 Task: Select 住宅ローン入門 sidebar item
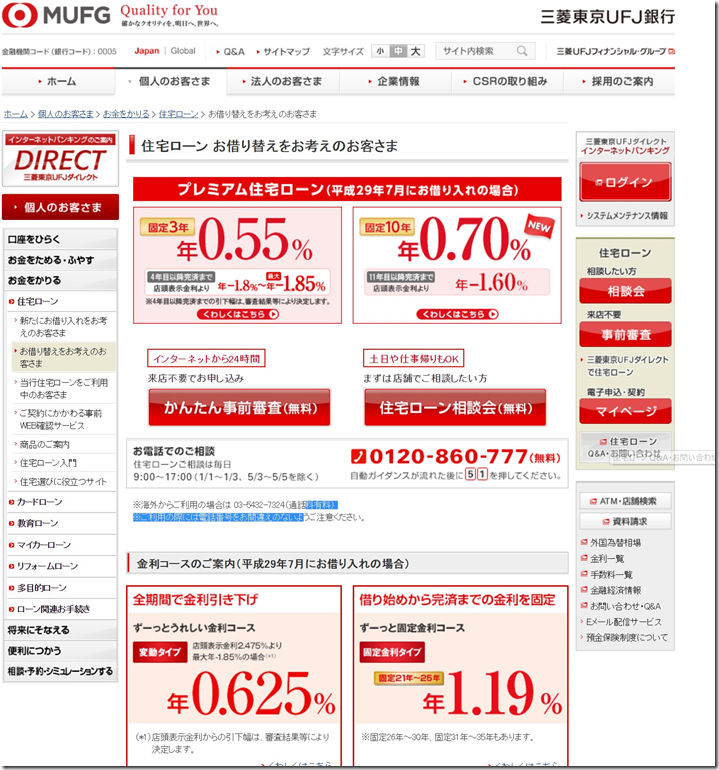48,463
